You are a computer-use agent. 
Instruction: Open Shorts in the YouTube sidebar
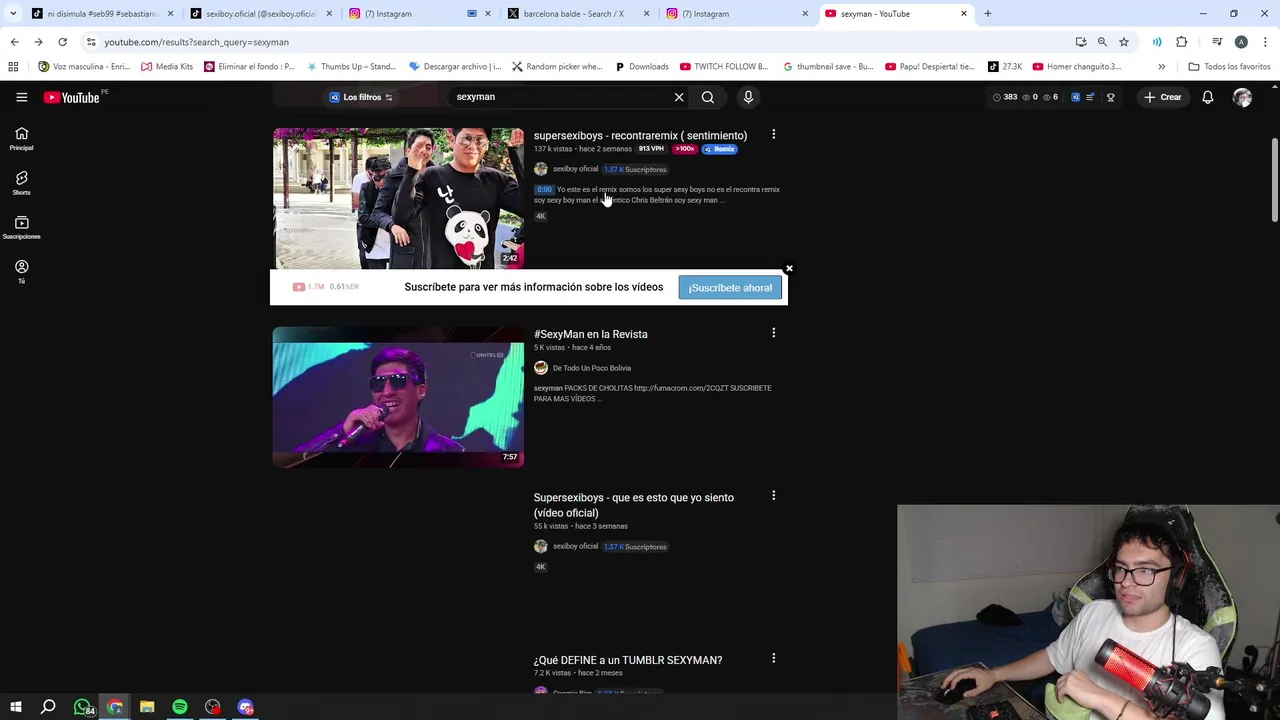[21, 183]
